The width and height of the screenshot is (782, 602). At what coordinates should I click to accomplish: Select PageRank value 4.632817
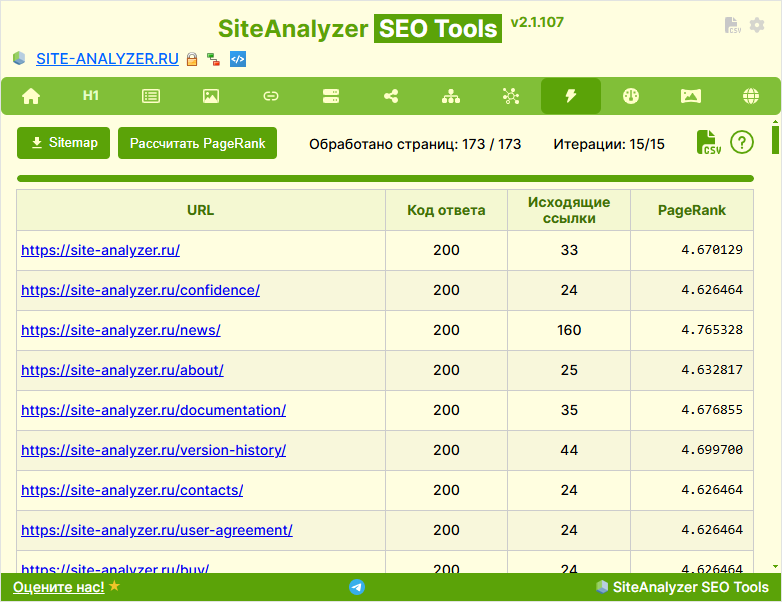(712, 370)
